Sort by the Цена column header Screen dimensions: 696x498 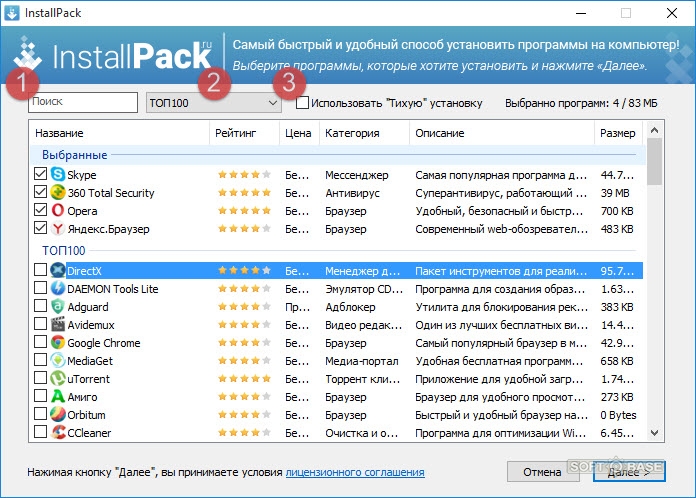pos(299,133)
